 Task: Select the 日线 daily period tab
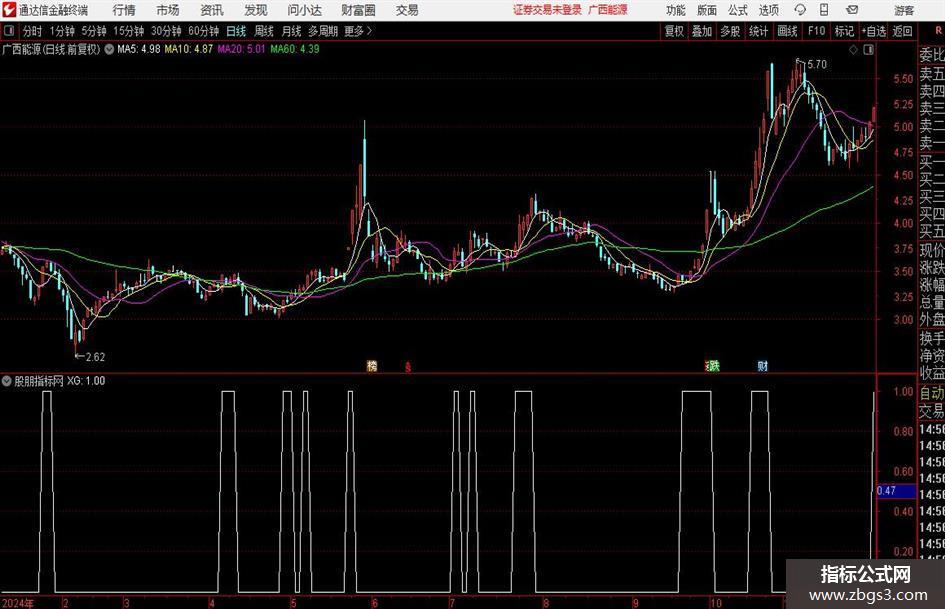(236, 31)
